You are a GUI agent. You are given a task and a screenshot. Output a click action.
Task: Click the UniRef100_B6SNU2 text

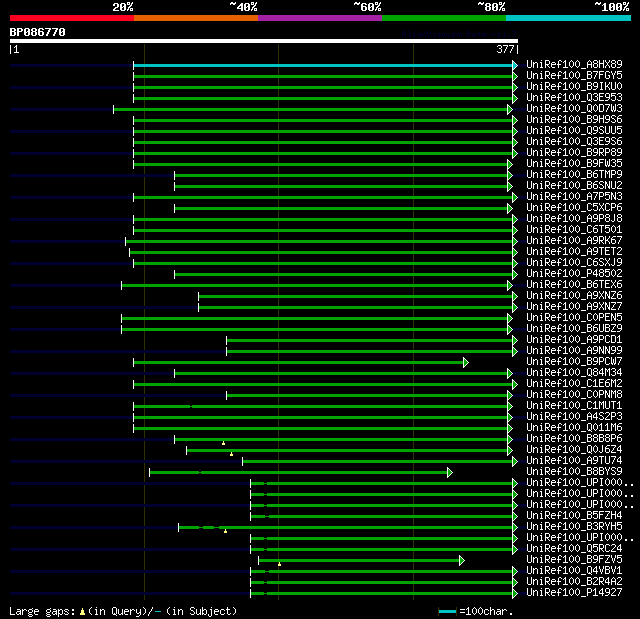[574, 186]
